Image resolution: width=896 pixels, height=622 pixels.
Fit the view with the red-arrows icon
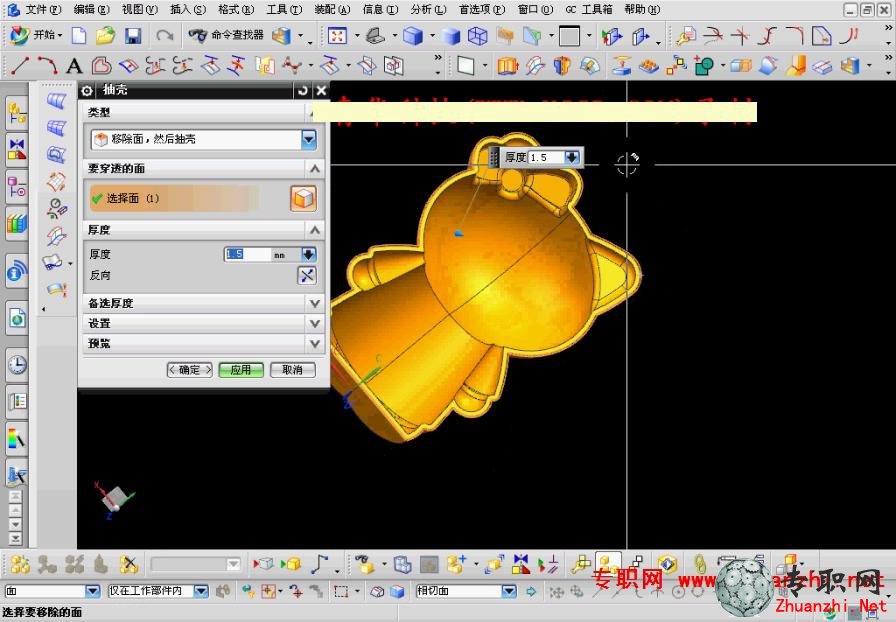tap(337, 37)
